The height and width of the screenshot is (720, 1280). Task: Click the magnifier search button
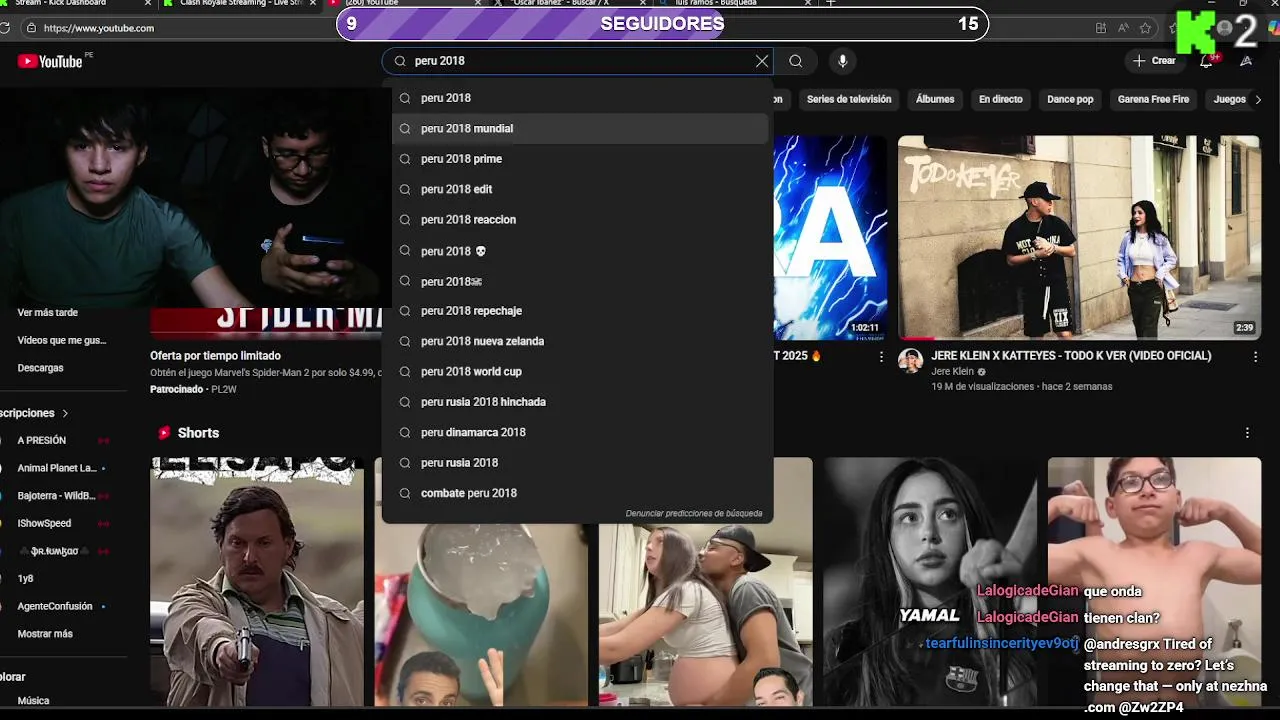(x=795, y=61)
